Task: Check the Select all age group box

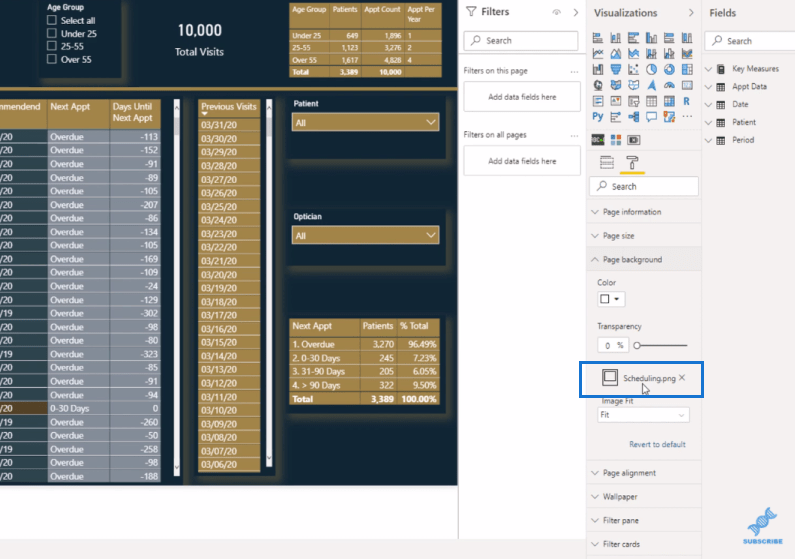Action: coord(52,20)
